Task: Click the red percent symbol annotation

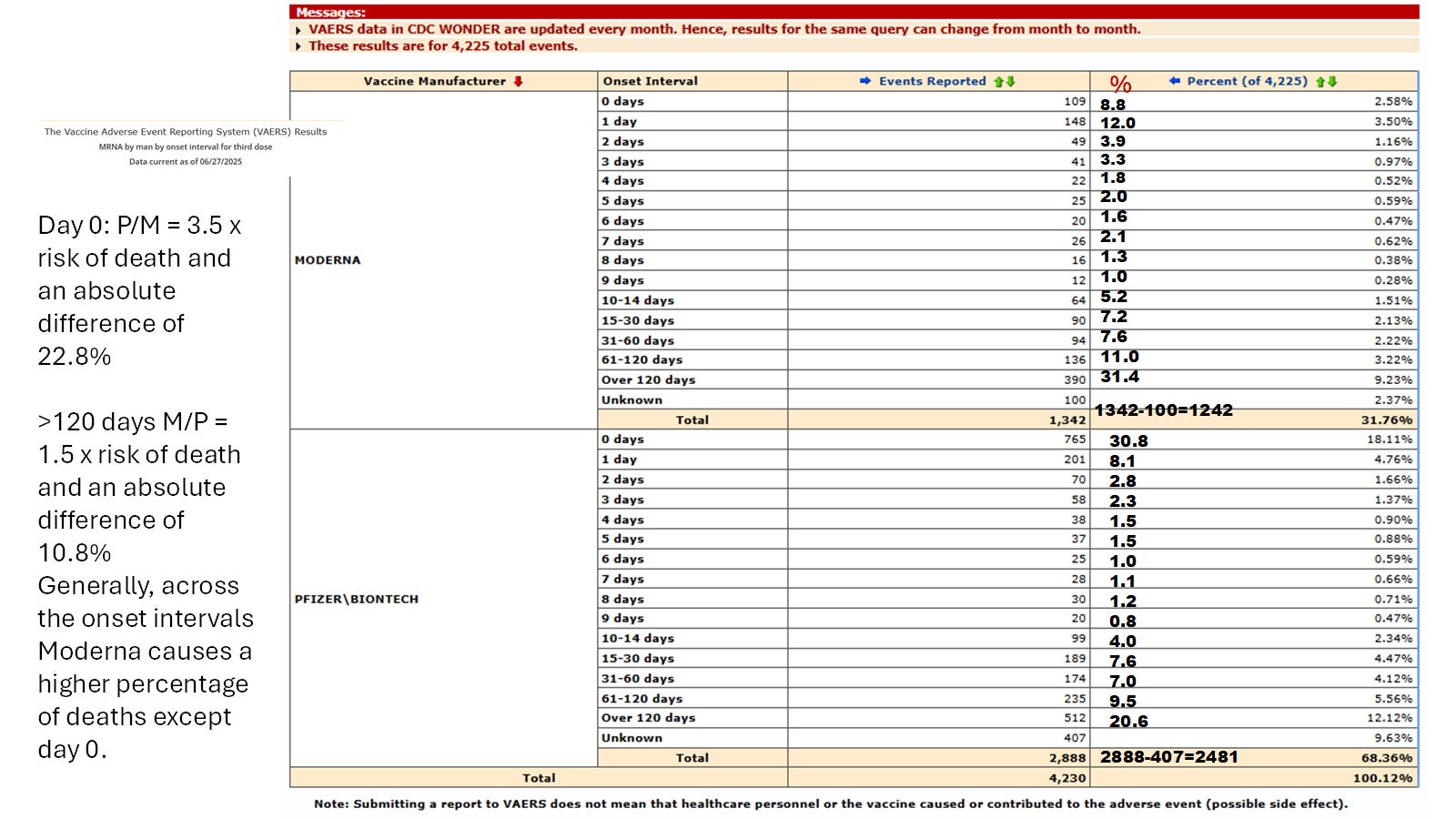Action: point(1120,84)
